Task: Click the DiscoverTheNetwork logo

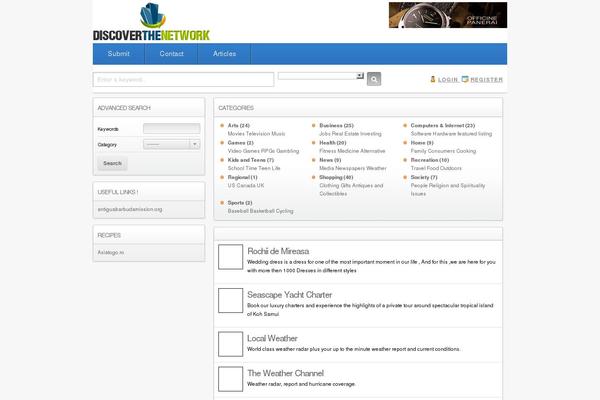Action: [x=151, y=22]
